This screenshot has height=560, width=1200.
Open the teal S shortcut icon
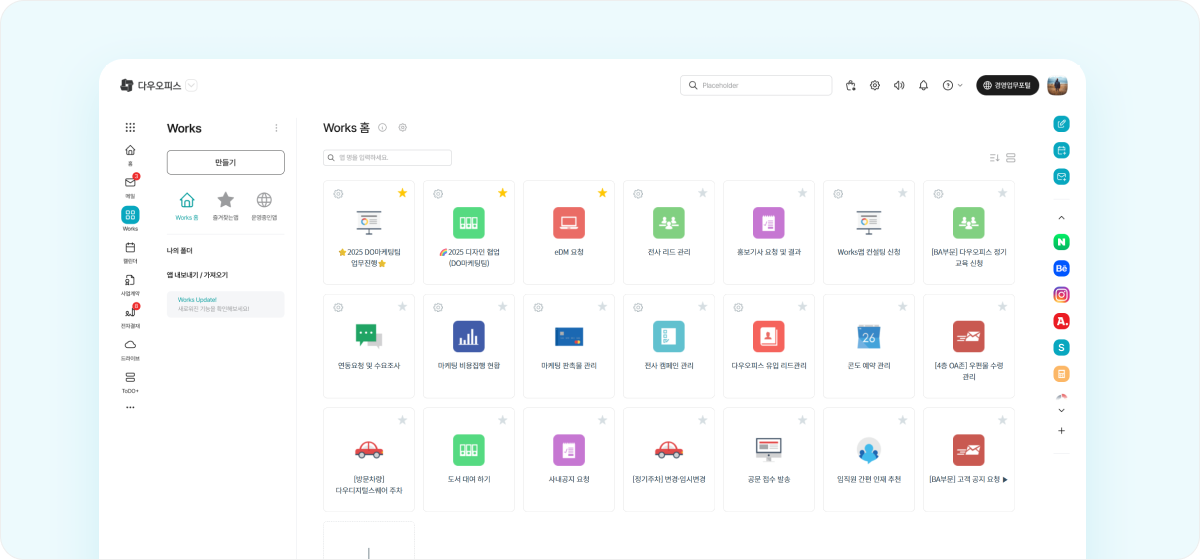(x=1062, y=348)
